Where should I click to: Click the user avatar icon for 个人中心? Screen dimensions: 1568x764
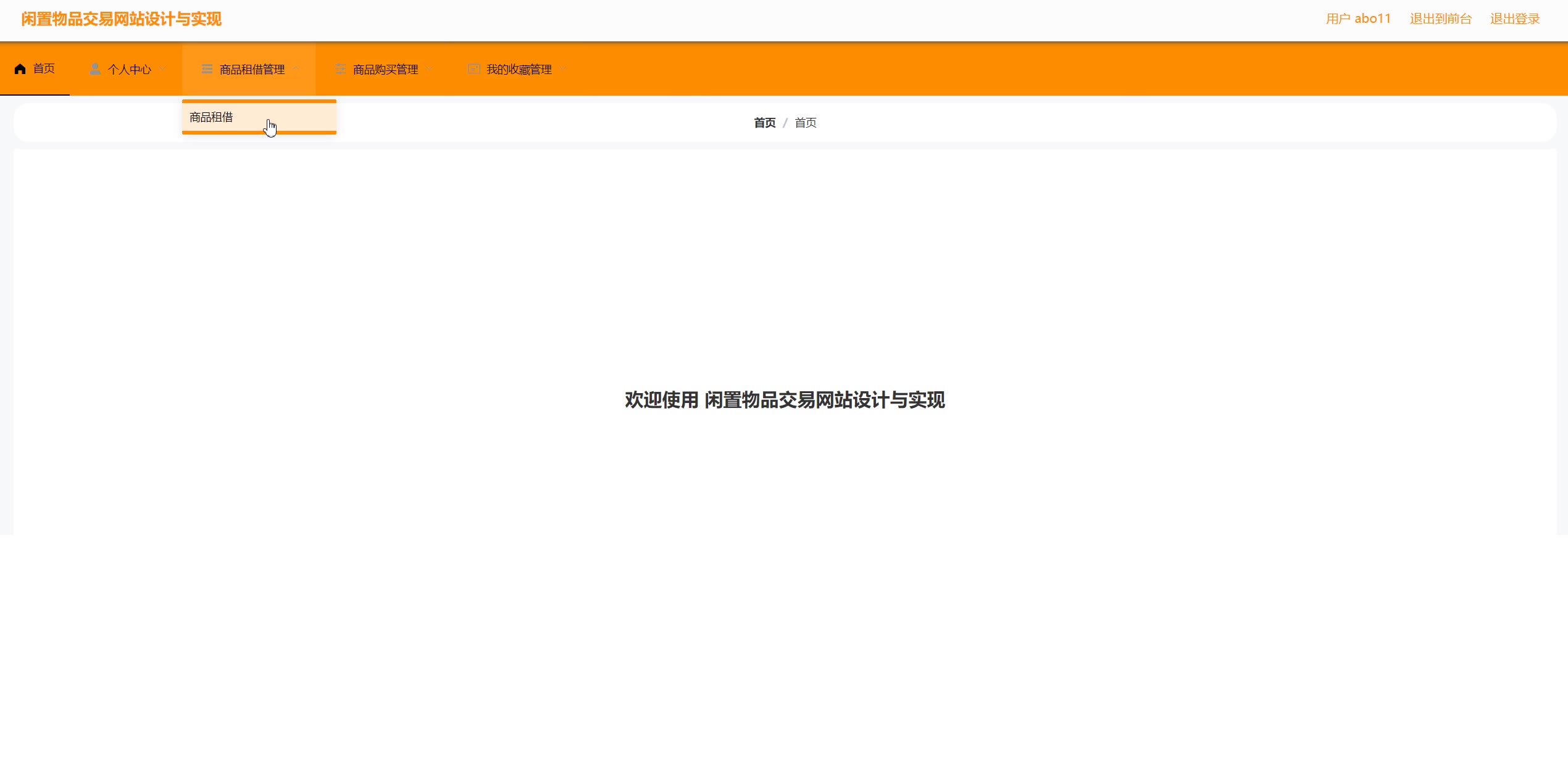point(94,69)
